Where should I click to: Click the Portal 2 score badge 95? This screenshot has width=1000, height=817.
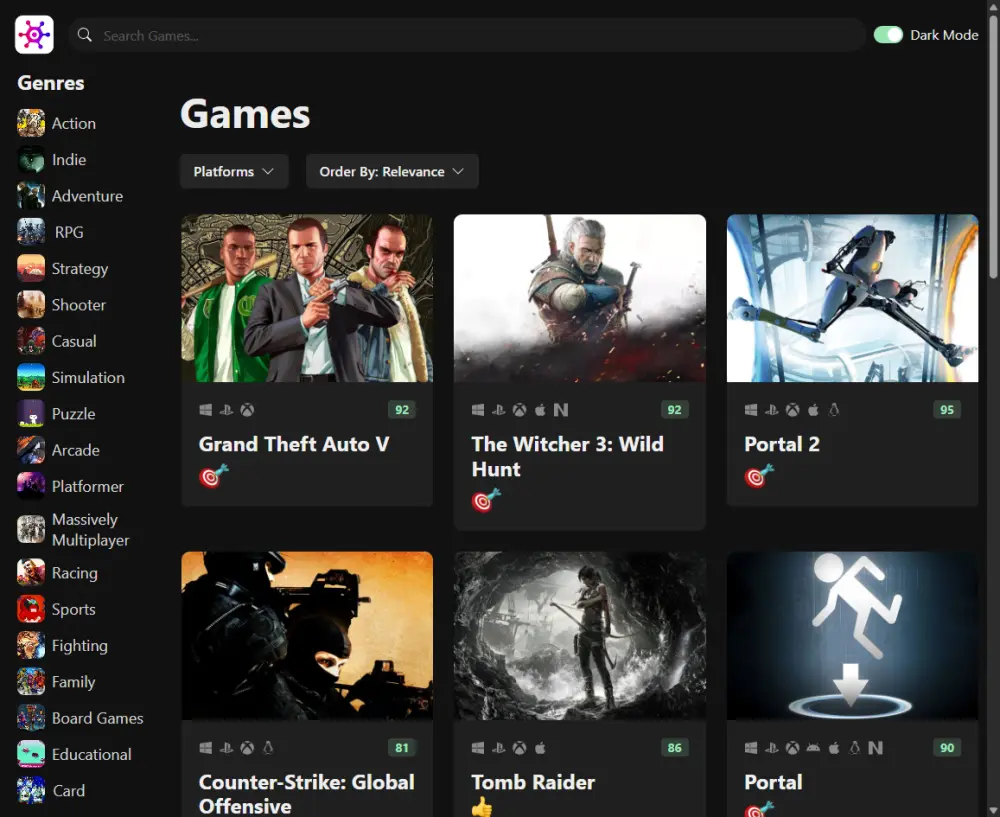tap(947, 409)
